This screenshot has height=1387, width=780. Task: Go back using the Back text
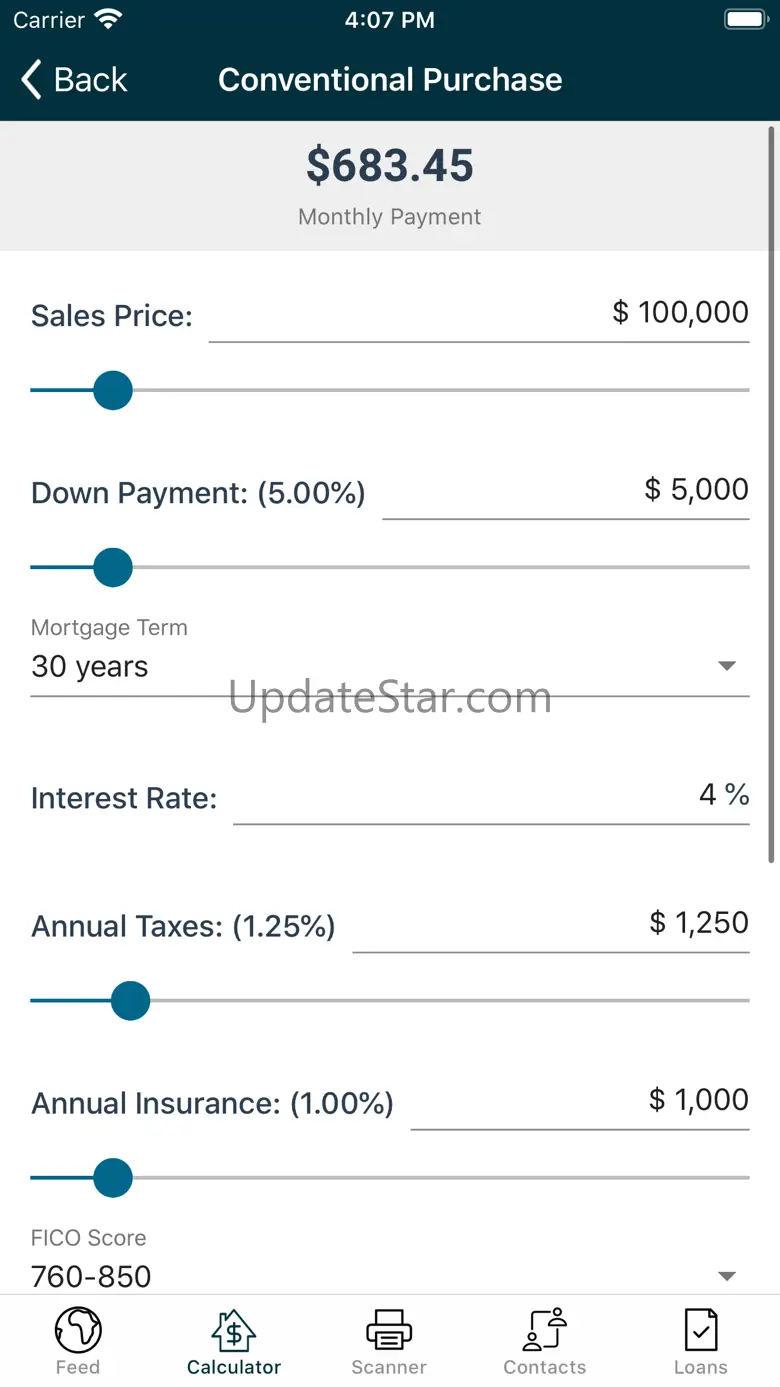91,80
